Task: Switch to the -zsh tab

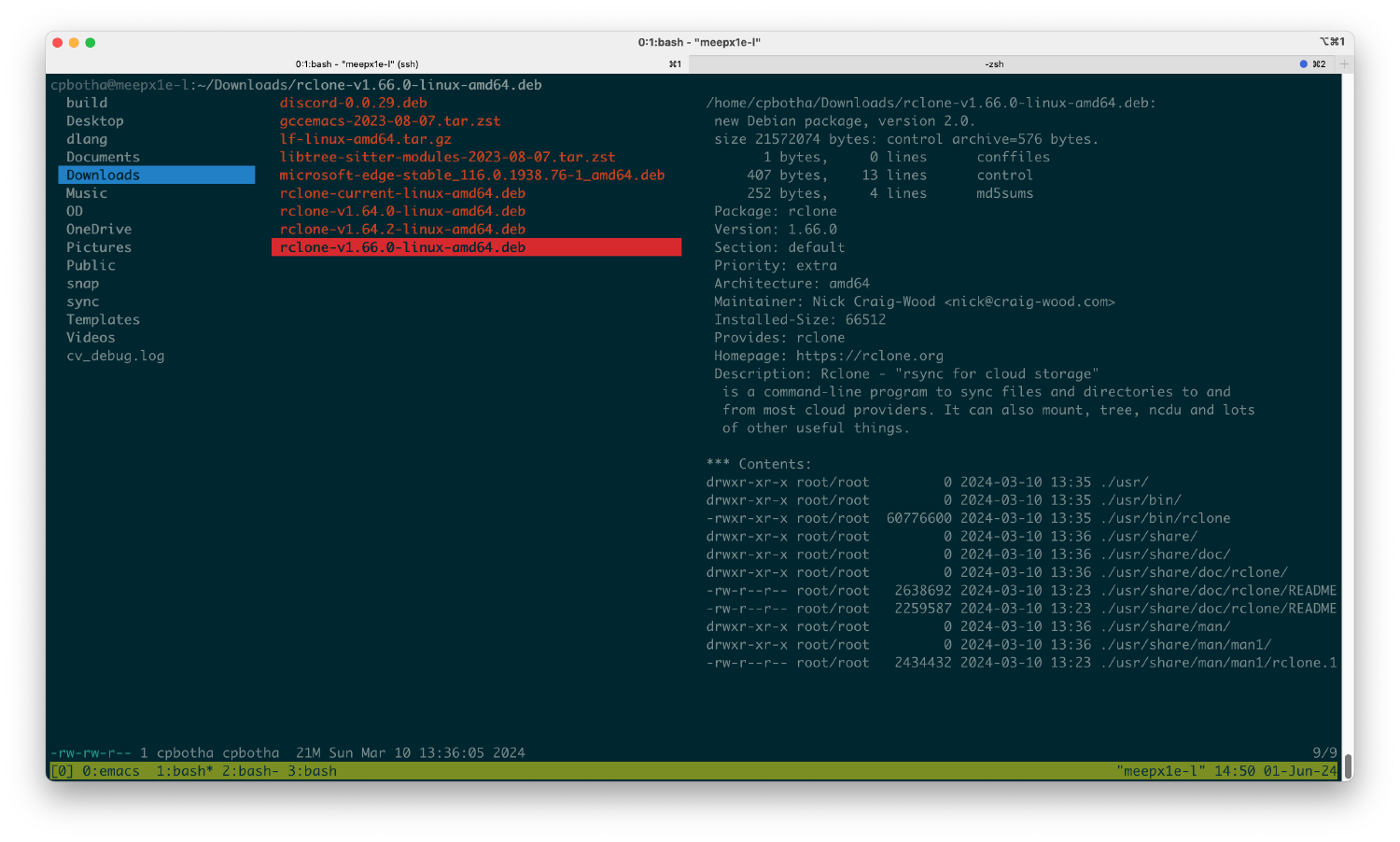Action: (994, 63)
